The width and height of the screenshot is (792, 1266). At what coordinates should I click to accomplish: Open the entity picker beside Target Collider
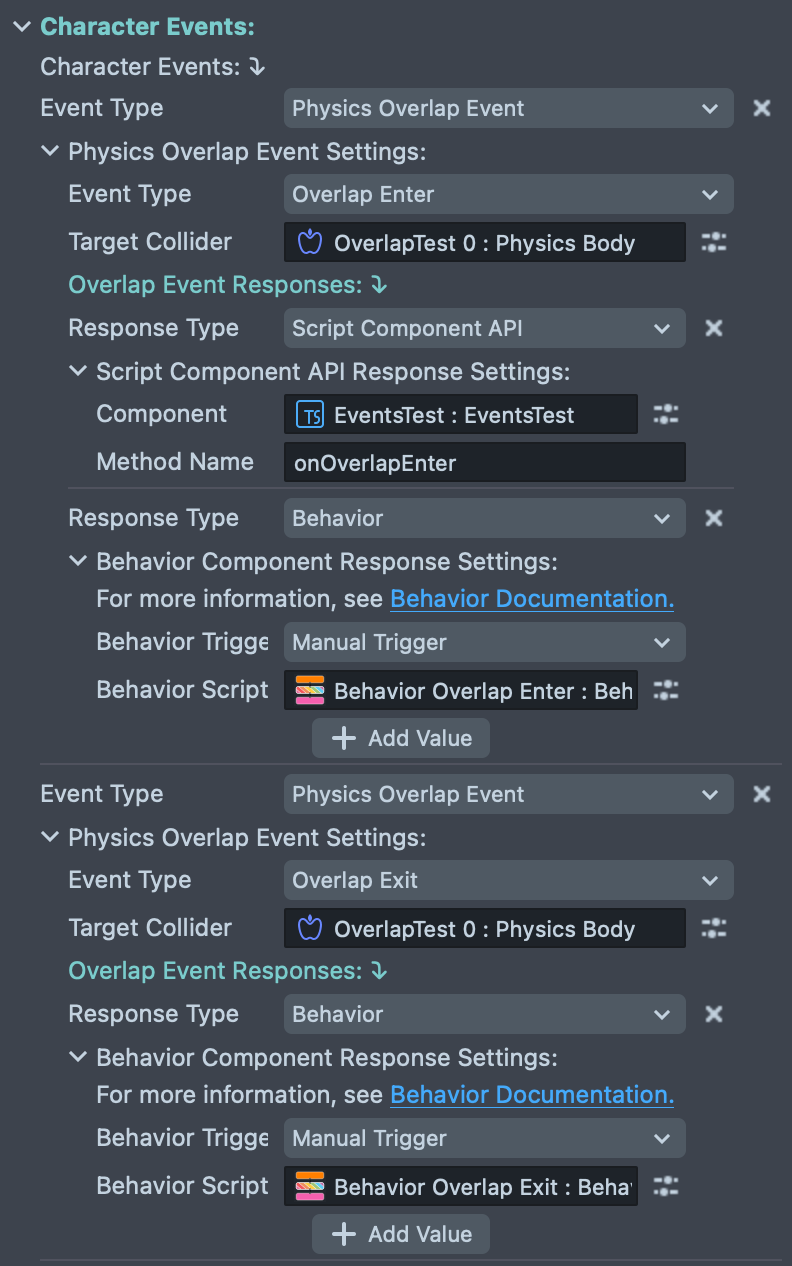click(713, 242)
